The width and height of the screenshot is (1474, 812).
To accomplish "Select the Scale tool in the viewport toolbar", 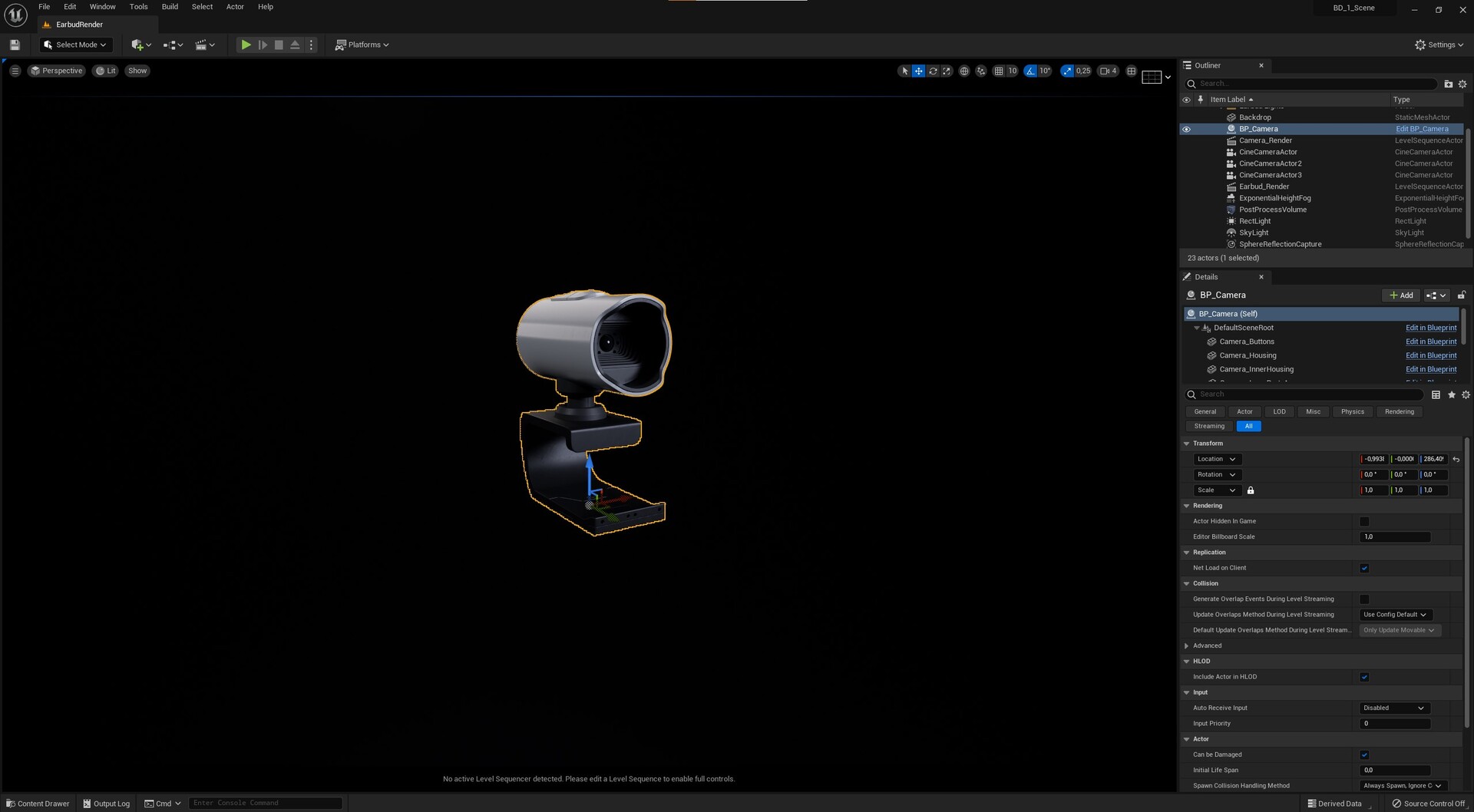I will tap(946, 71).
